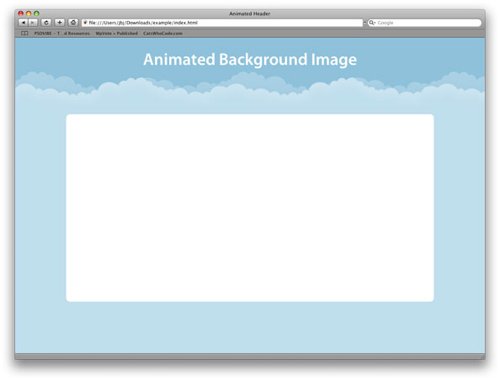This screenshot has height=380, width=500.
Task: Focus the Google search field
Action: (x=424, y=23)
